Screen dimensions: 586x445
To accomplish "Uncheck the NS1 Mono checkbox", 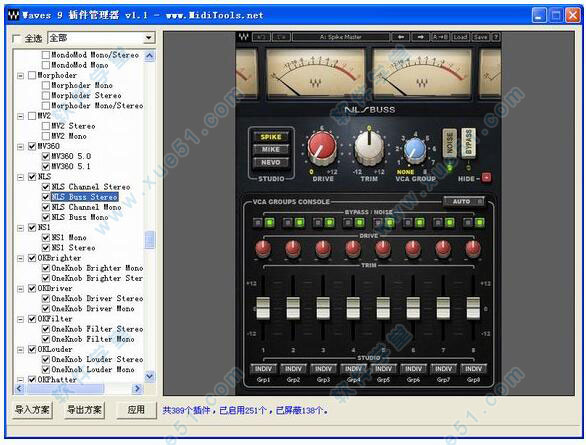I will pyautogui.click(x=46, y=237).
